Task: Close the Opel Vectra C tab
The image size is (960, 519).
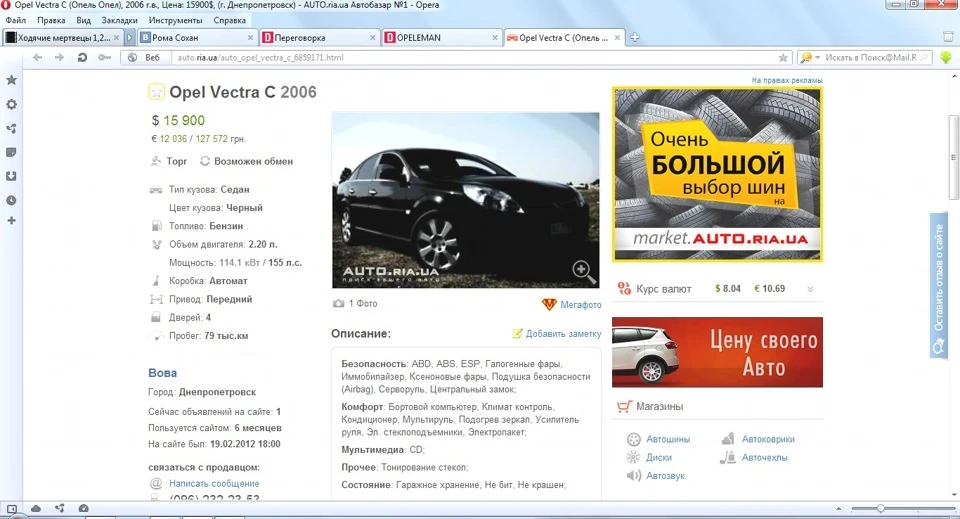Action: (617, 37)
